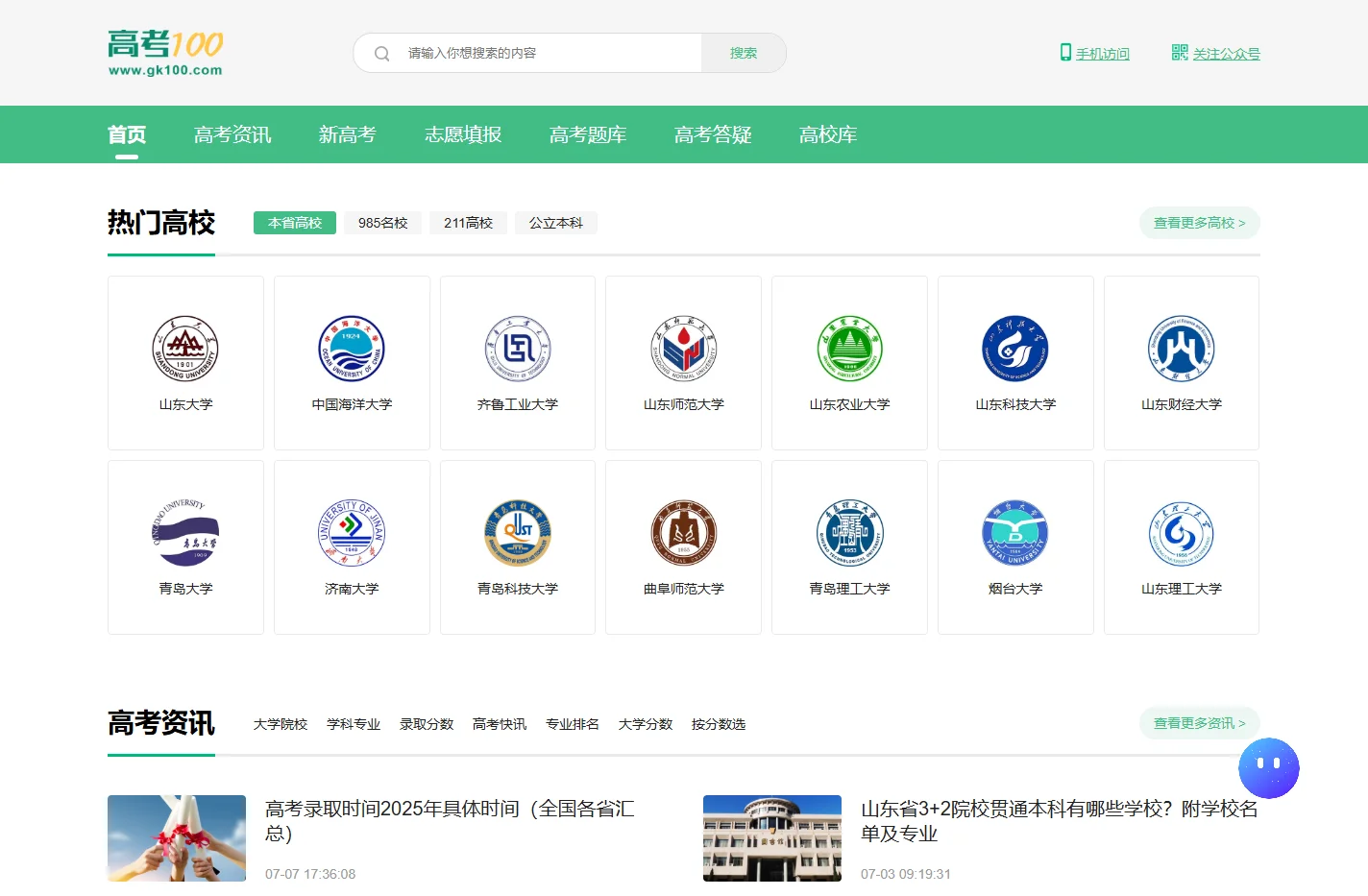Click 山东大学 emblem
The width and height of the screenshot is (1368, 896).
[185, 350]
